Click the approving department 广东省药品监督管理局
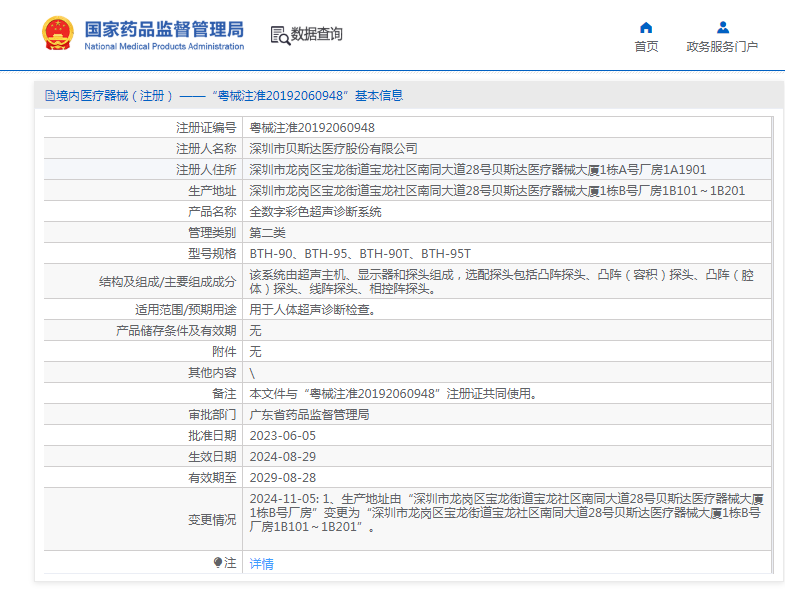Screen dimensions: 785x594 309,414
